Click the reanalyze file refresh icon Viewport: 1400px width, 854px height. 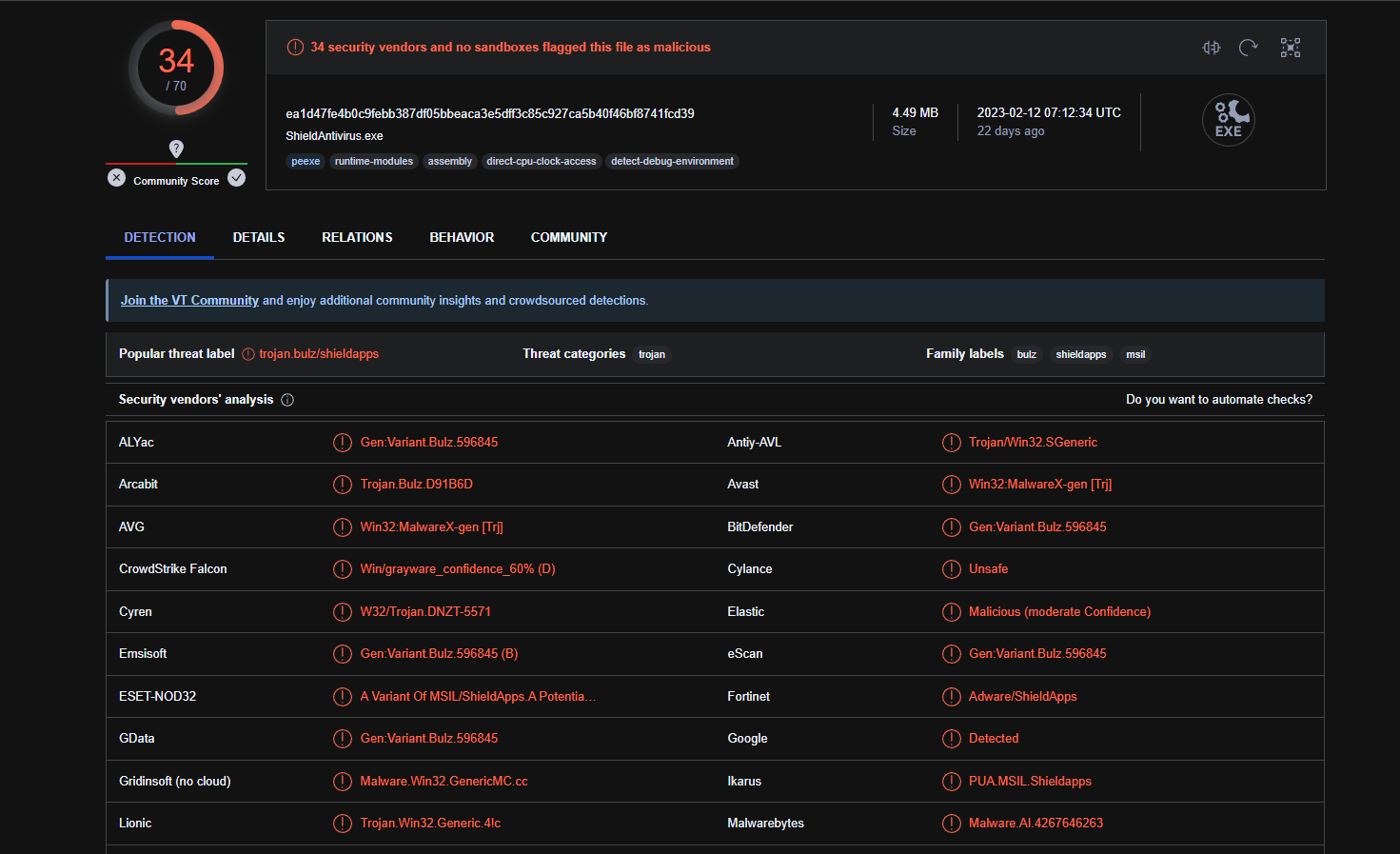(1249, 48)
